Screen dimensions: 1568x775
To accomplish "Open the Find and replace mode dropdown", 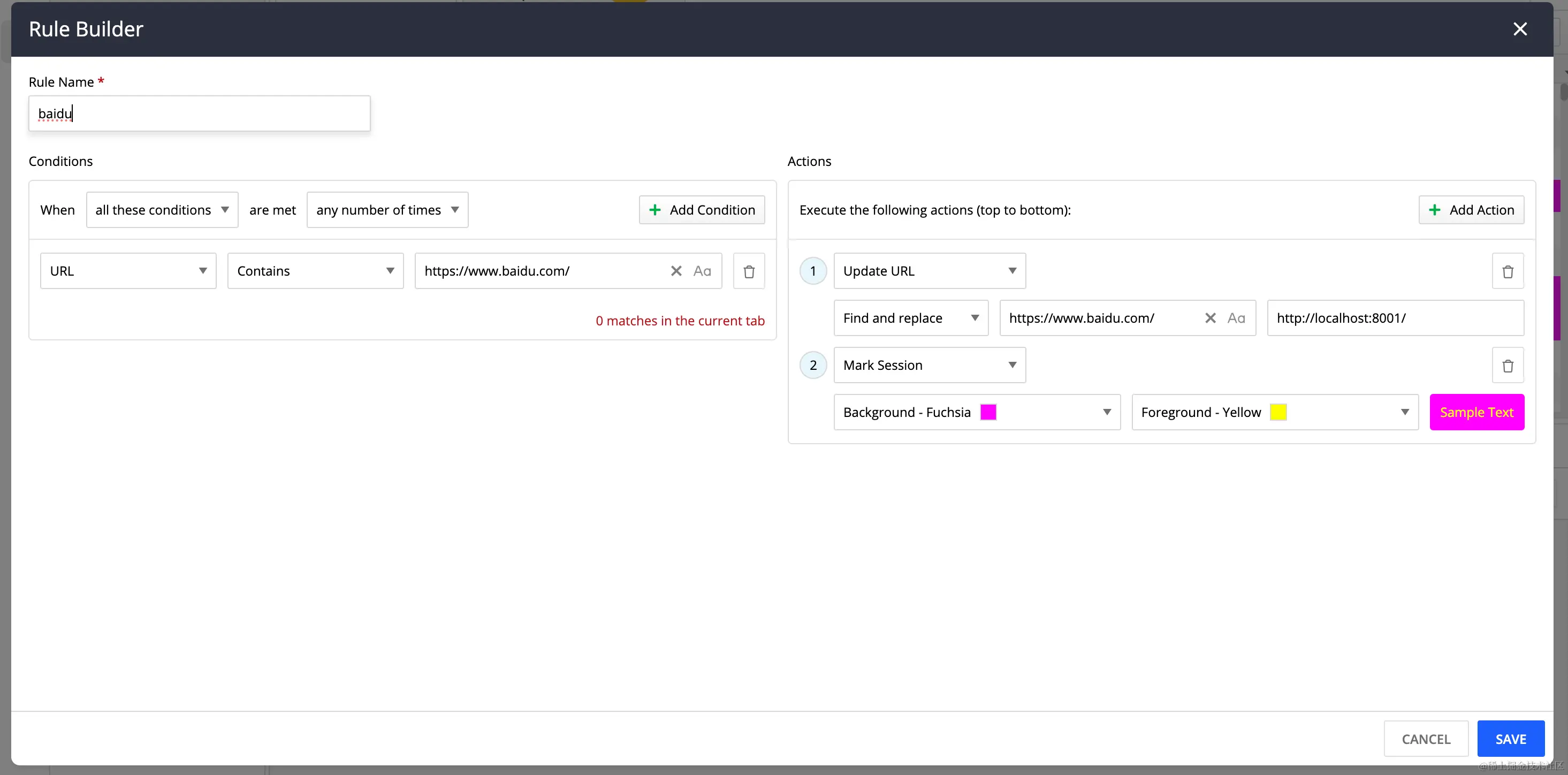I will tap(911, 318).
